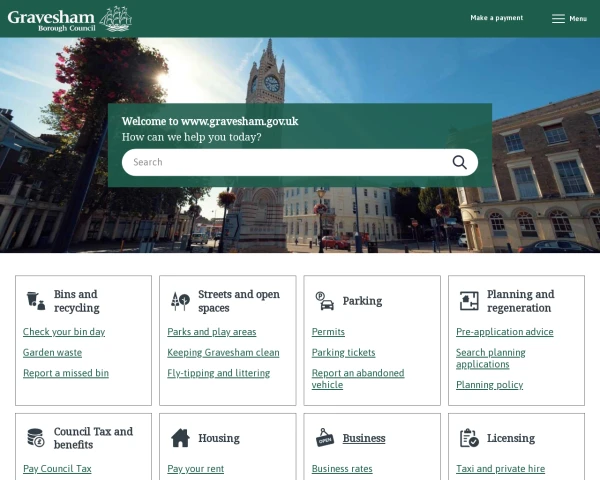The width and height of the screenshot is (600, 480).
Task: Open the Menu text label
Action: coord(578,18)
